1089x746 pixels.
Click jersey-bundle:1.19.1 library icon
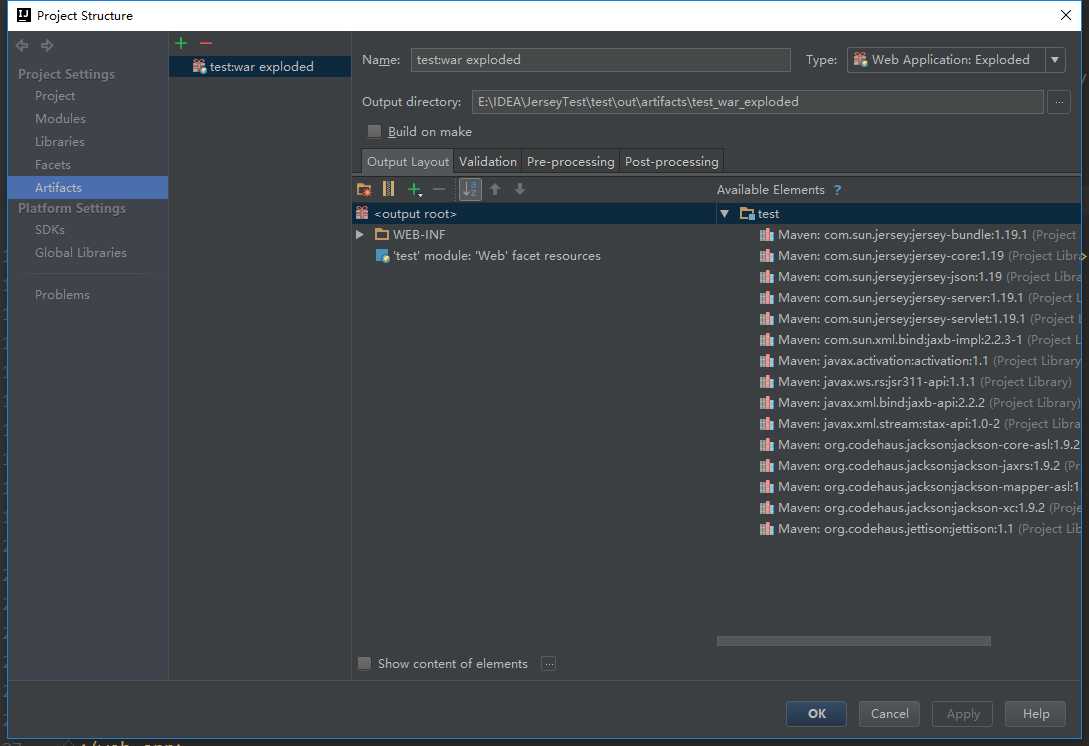point(767,235)
